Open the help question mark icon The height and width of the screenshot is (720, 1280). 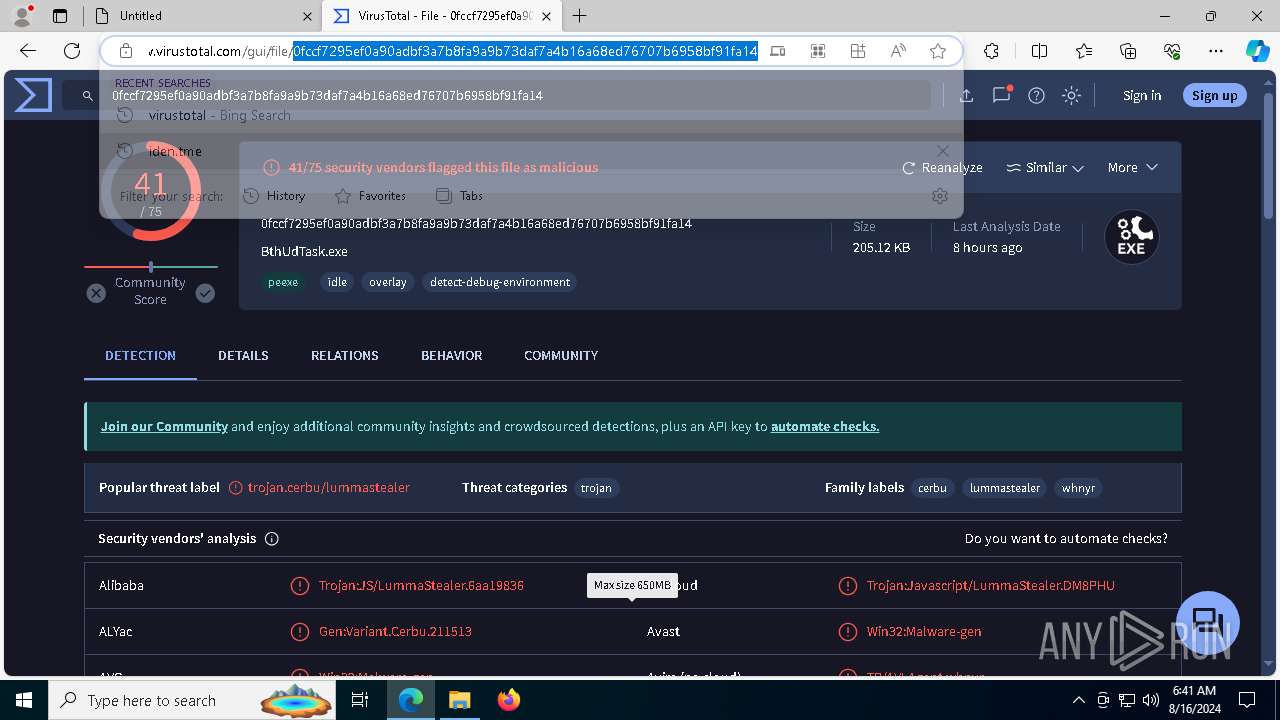(1037, 96)
